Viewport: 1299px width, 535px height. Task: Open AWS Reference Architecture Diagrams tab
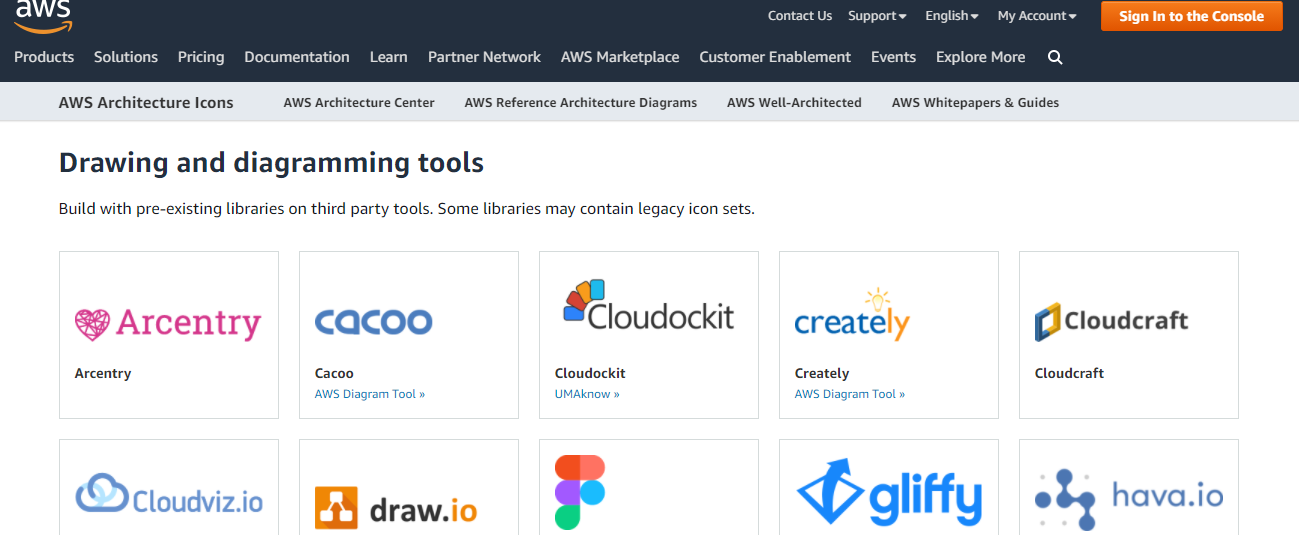pos(581,102)
